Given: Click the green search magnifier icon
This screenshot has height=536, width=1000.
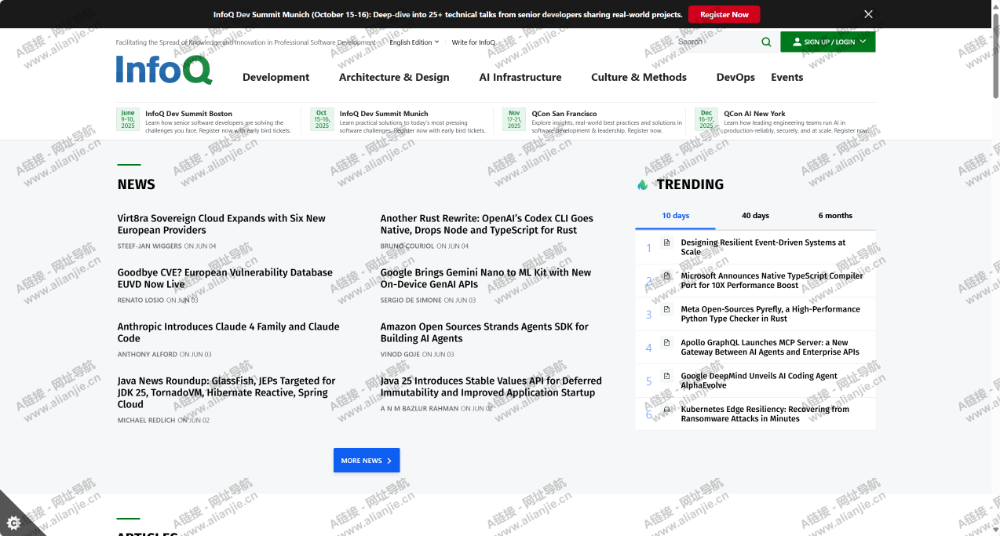Looking at the screenshot, I should point(766,42).
